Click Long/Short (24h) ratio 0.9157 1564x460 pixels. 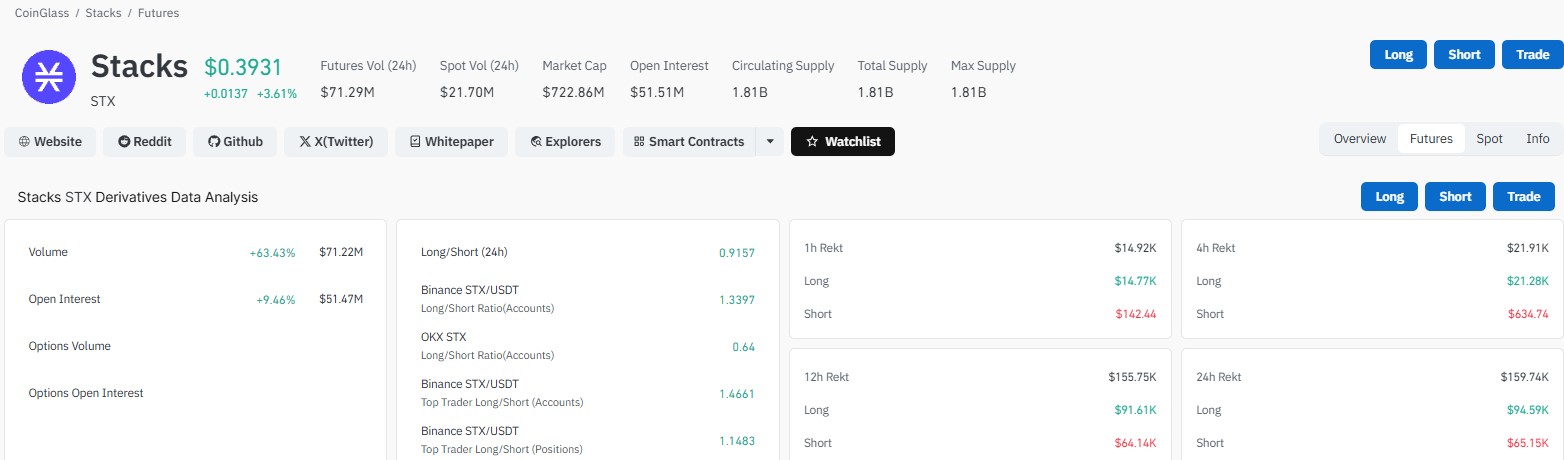[x=737, y=253]
